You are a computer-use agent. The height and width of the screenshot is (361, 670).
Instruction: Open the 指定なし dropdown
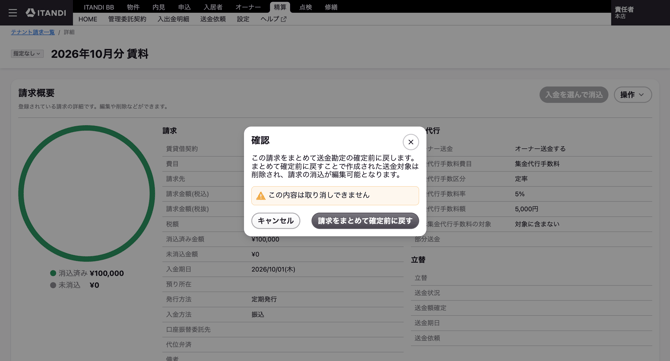click(27, 54)
